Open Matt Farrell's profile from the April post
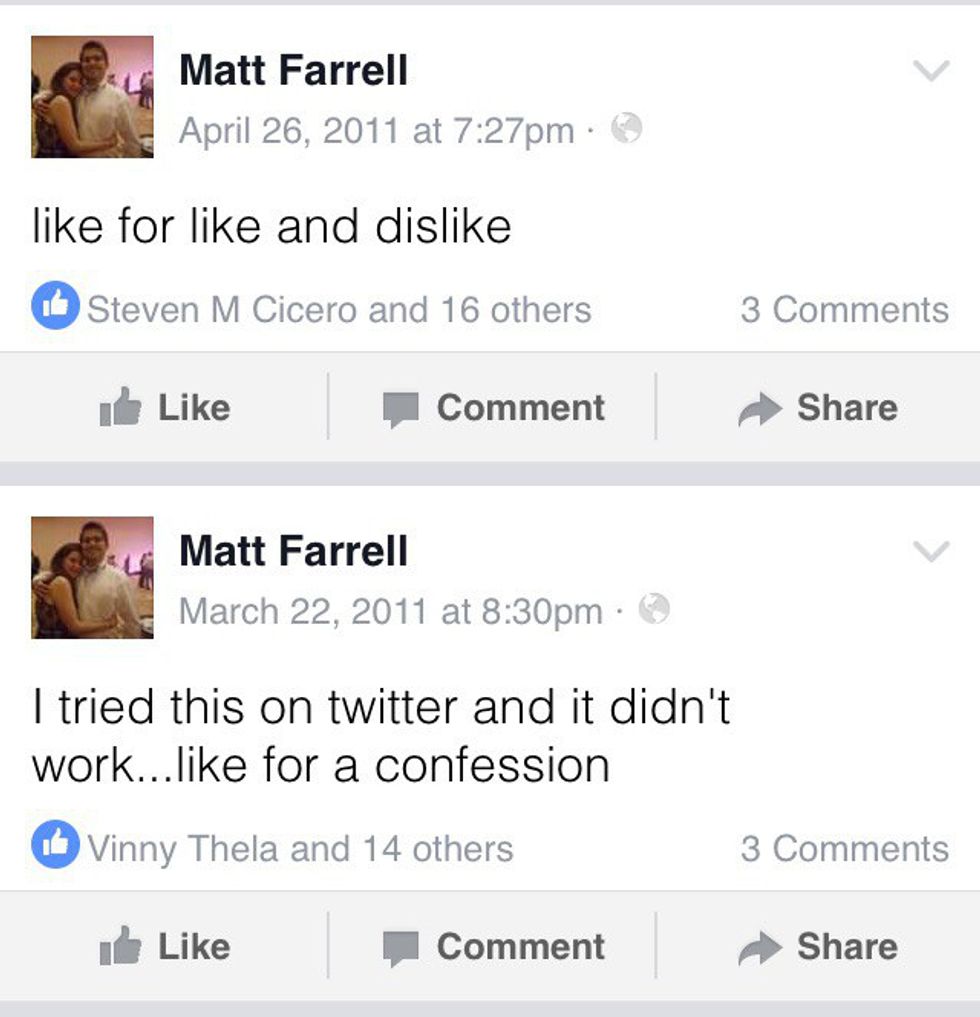 coord(293,71)
